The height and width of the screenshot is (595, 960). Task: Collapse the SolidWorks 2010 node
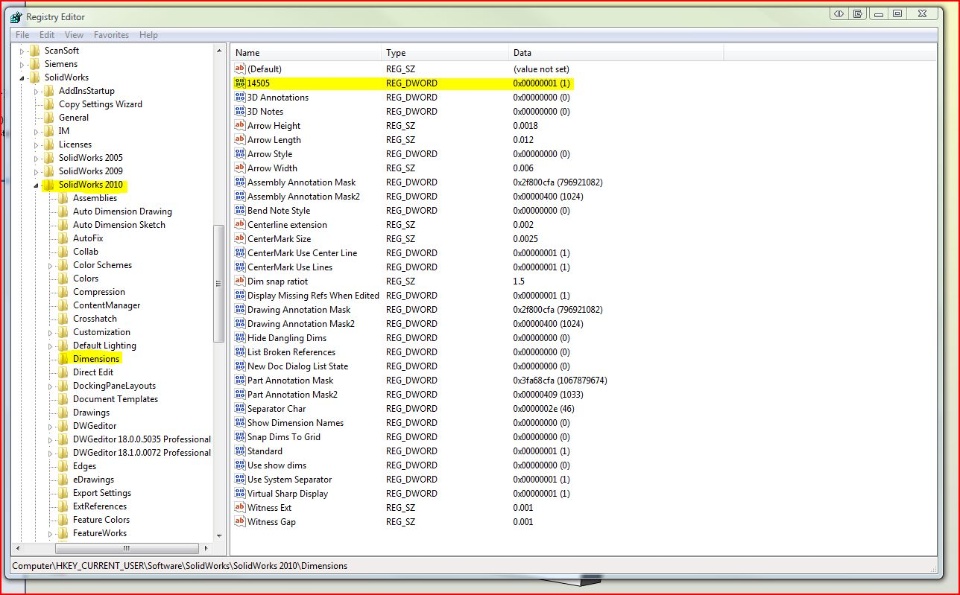point(36,185)
